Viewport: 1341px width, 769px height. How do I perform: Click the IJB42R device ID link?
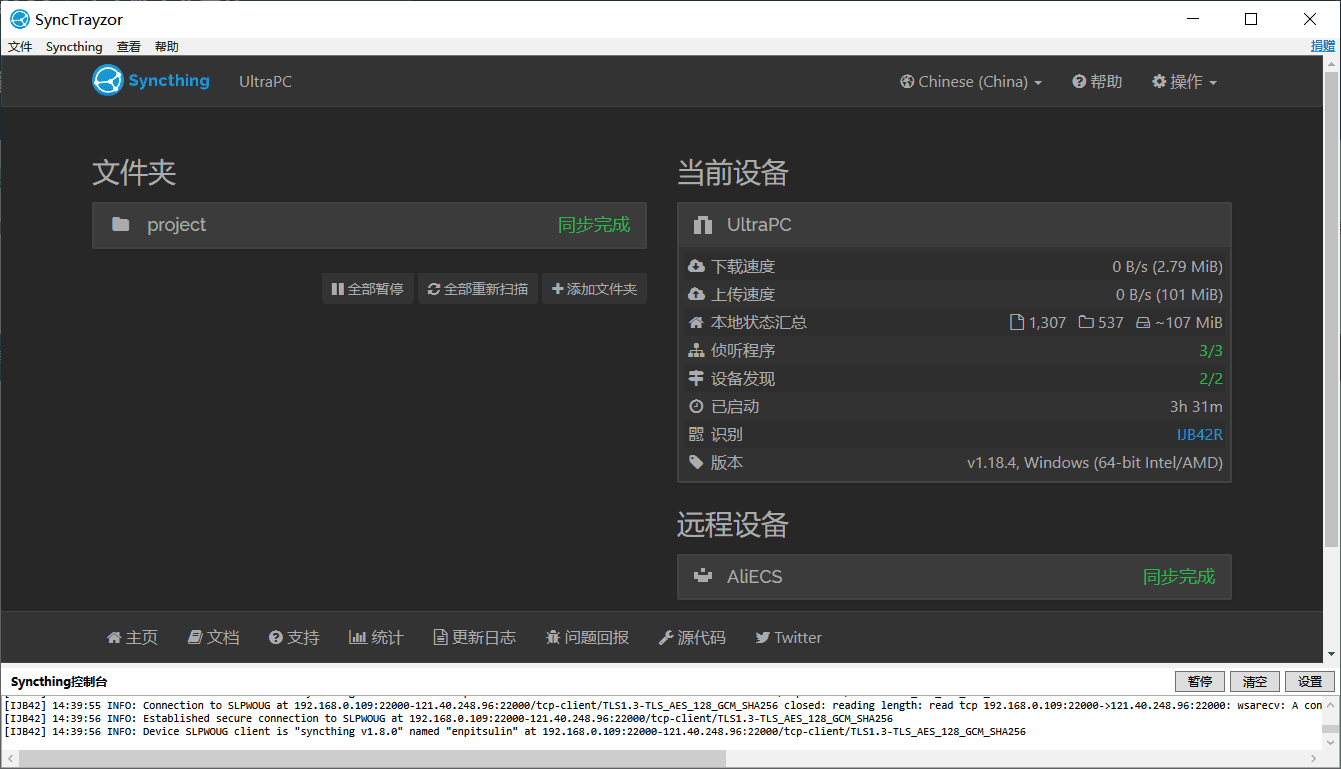[1199, 435]
